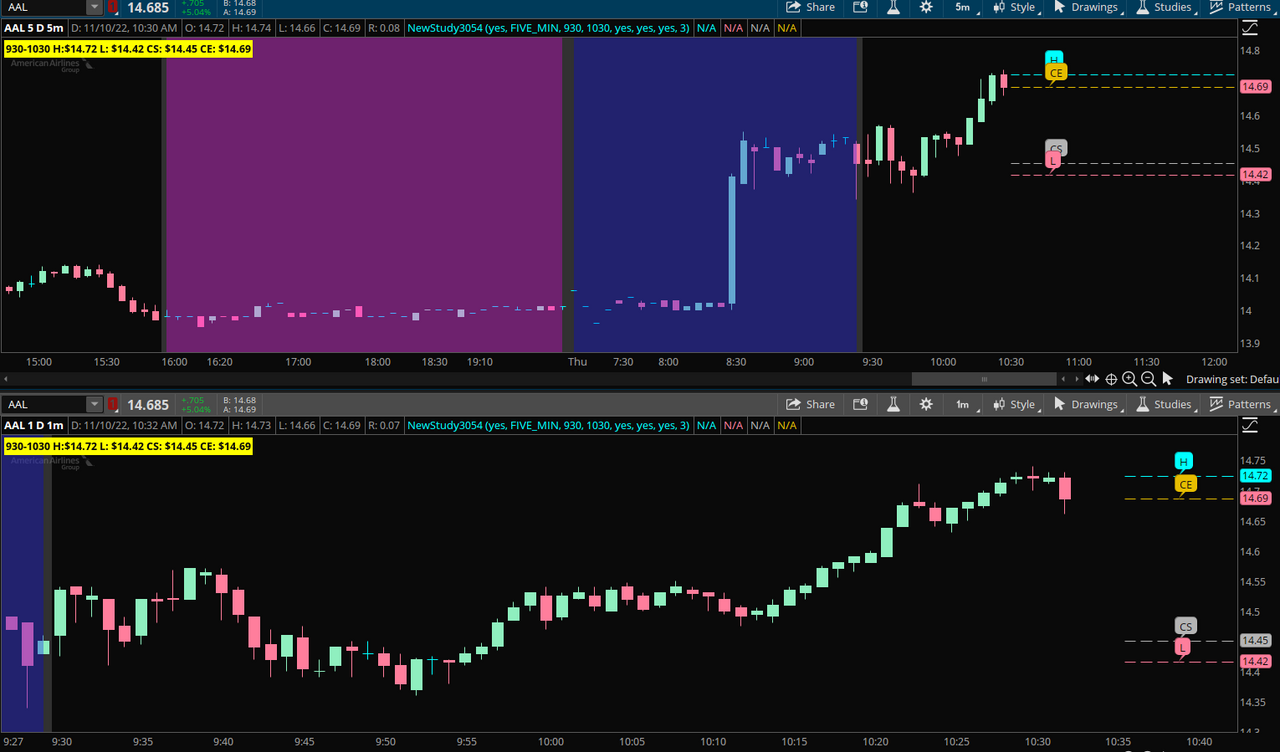This screenshot has height=752, width=1280.
Task: Click the zoom in magnifier icon
Action: (x=1129, y=379)
